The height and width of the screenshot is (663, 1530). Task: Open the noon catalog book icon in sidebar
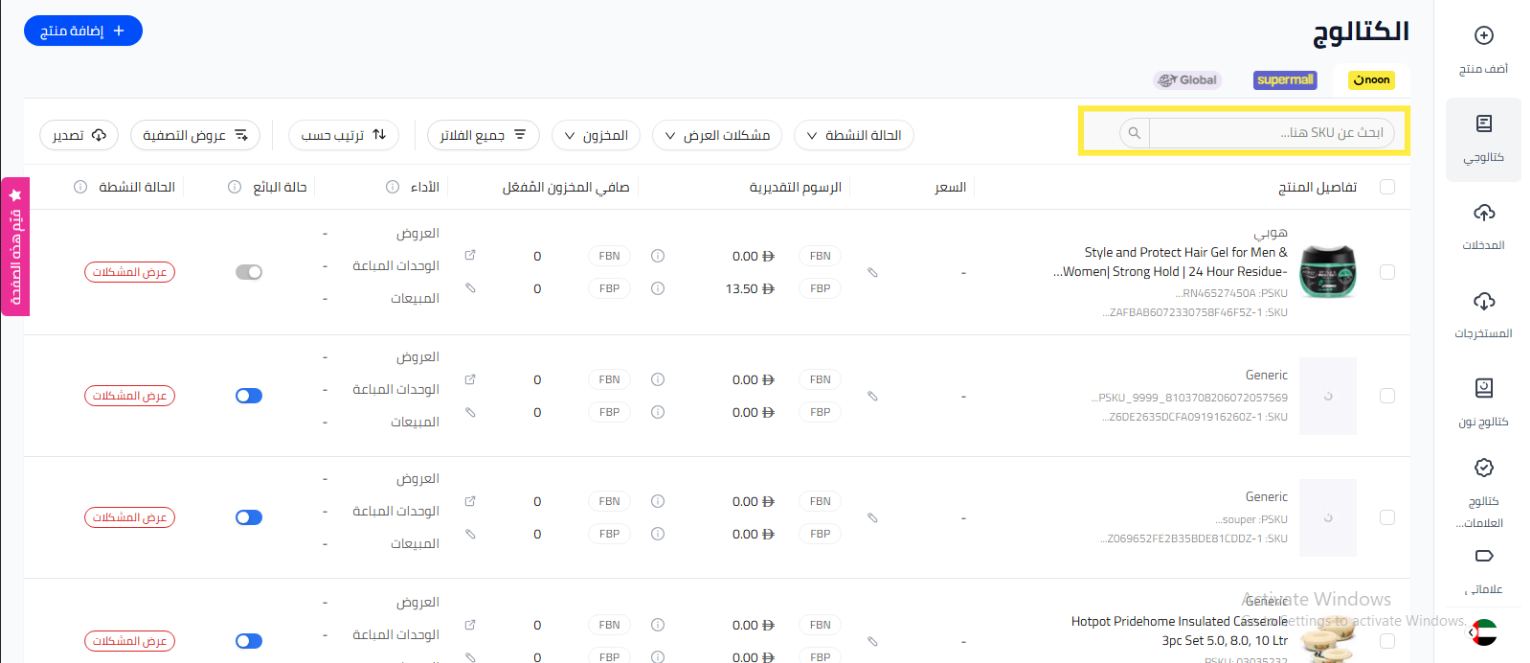pos(1484,388)
